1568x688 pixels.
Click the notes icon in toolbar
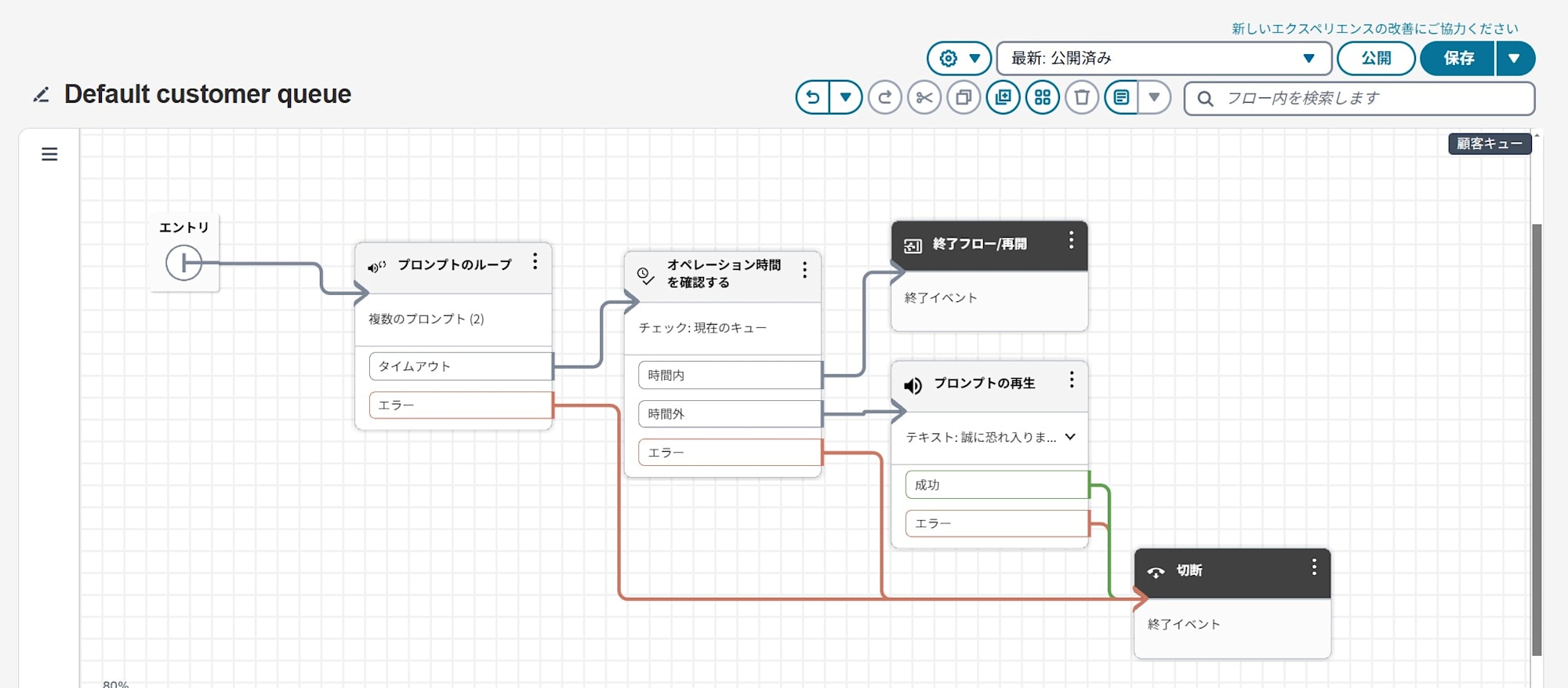[1122, 98]
